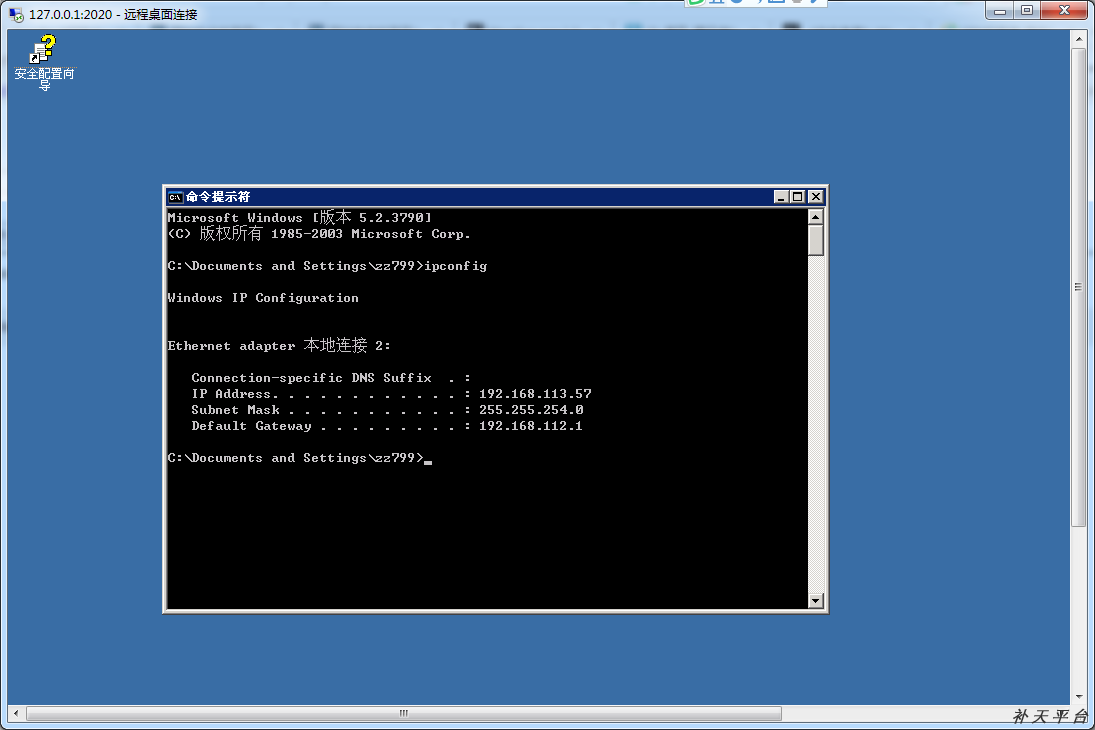1095x730 pixels.
Task: Click the last command prompt line with cursor
Action: 300,458
